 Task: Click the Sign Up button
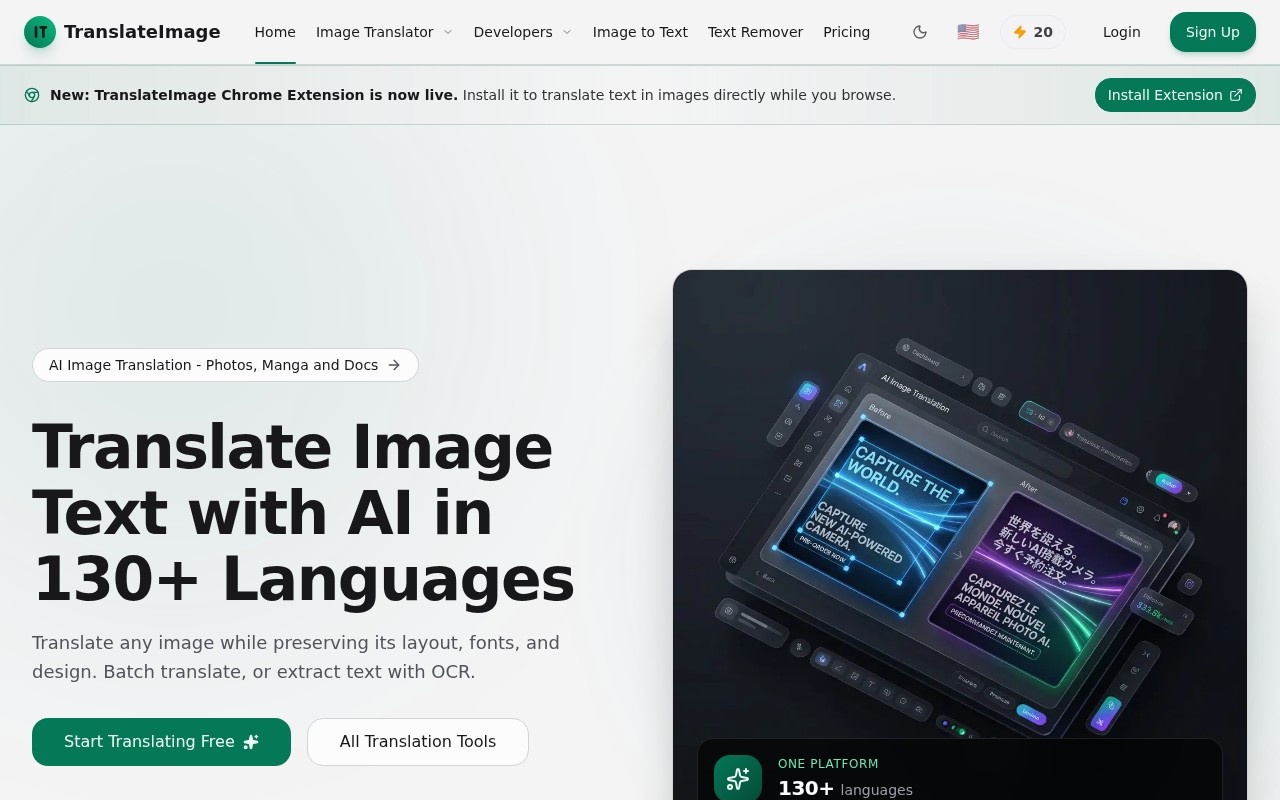tap(1213, 32)
